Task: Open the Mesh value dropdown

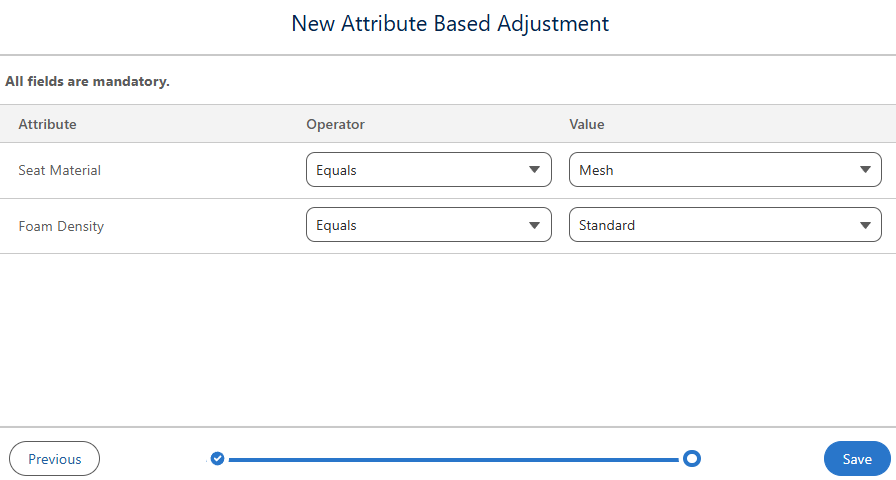Action: (725, 170)
